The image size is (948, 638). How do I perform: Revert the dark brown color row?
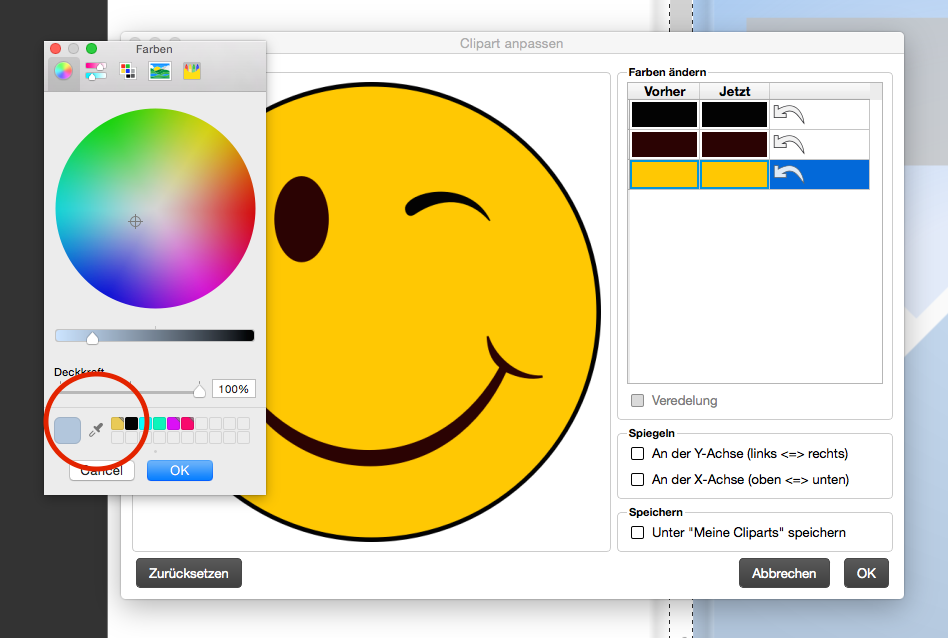789,144
